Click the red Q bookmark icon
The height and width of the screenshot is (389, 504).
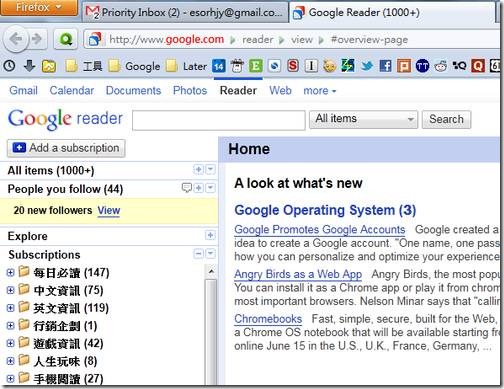click(x=478, y=66)
